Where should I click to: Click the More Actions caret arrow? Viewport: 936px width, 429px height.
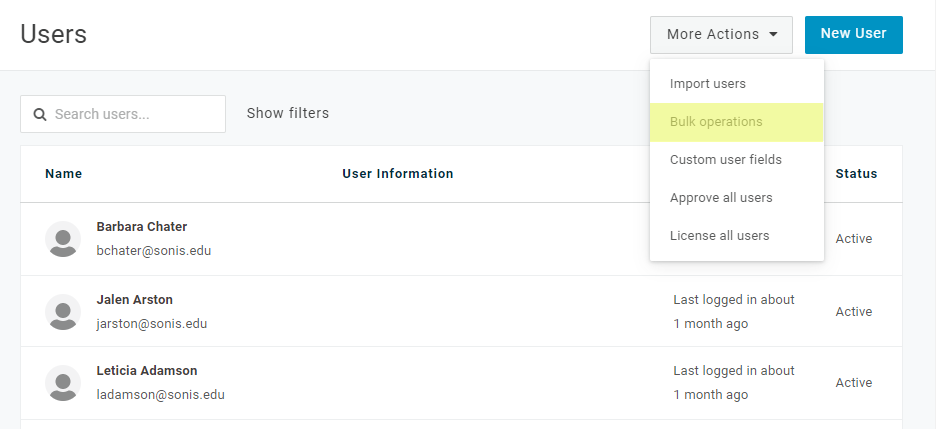click(x=774, y=35)
